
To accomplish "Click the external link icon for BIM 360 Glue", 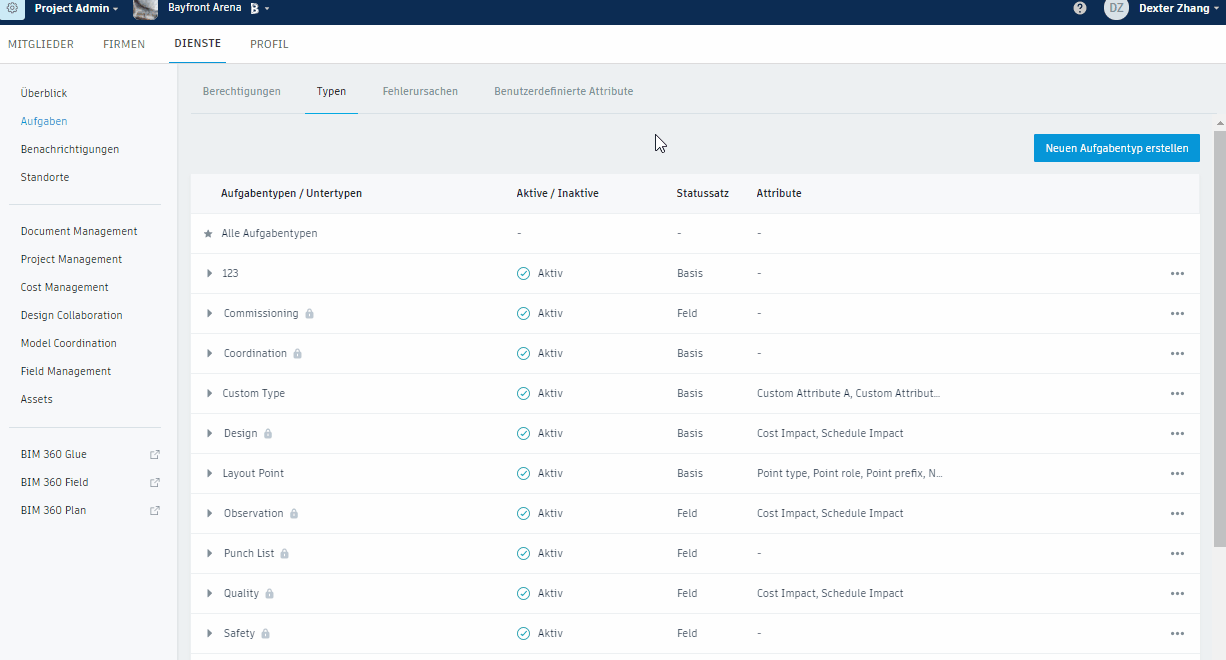I will pos(155,454).
